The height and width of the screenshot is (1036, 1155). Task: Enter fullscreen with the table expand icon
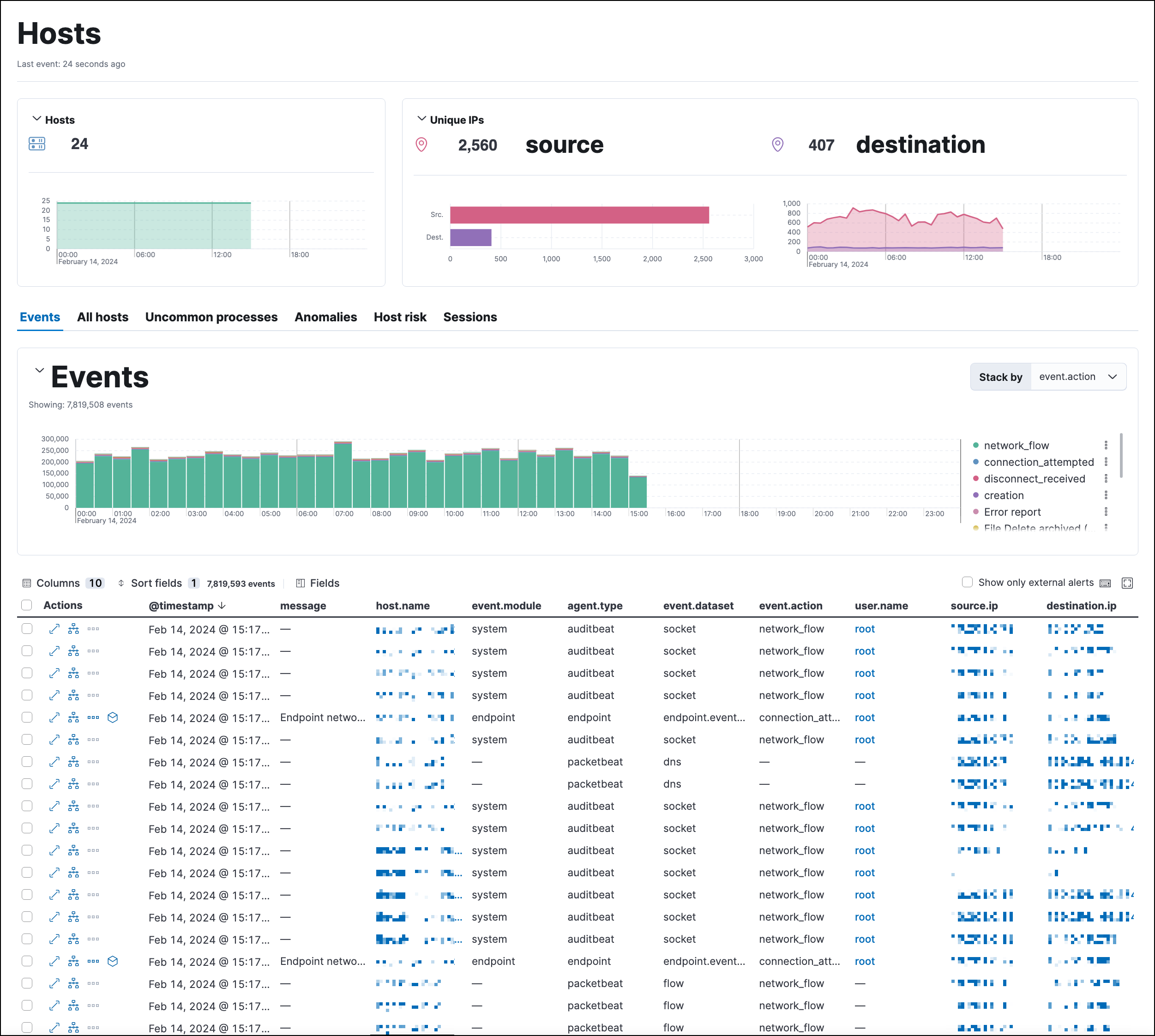click(x=1127, y=583)
